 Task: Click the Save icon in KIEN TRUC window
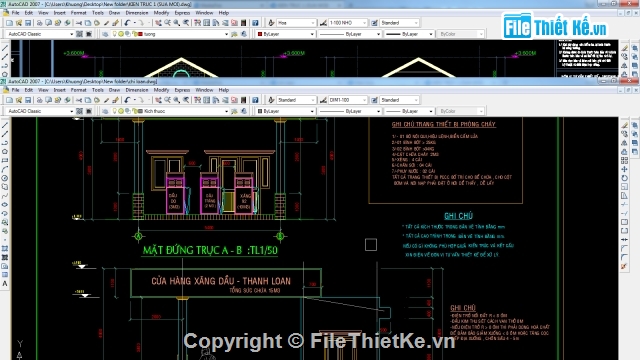tap(28, 23)
